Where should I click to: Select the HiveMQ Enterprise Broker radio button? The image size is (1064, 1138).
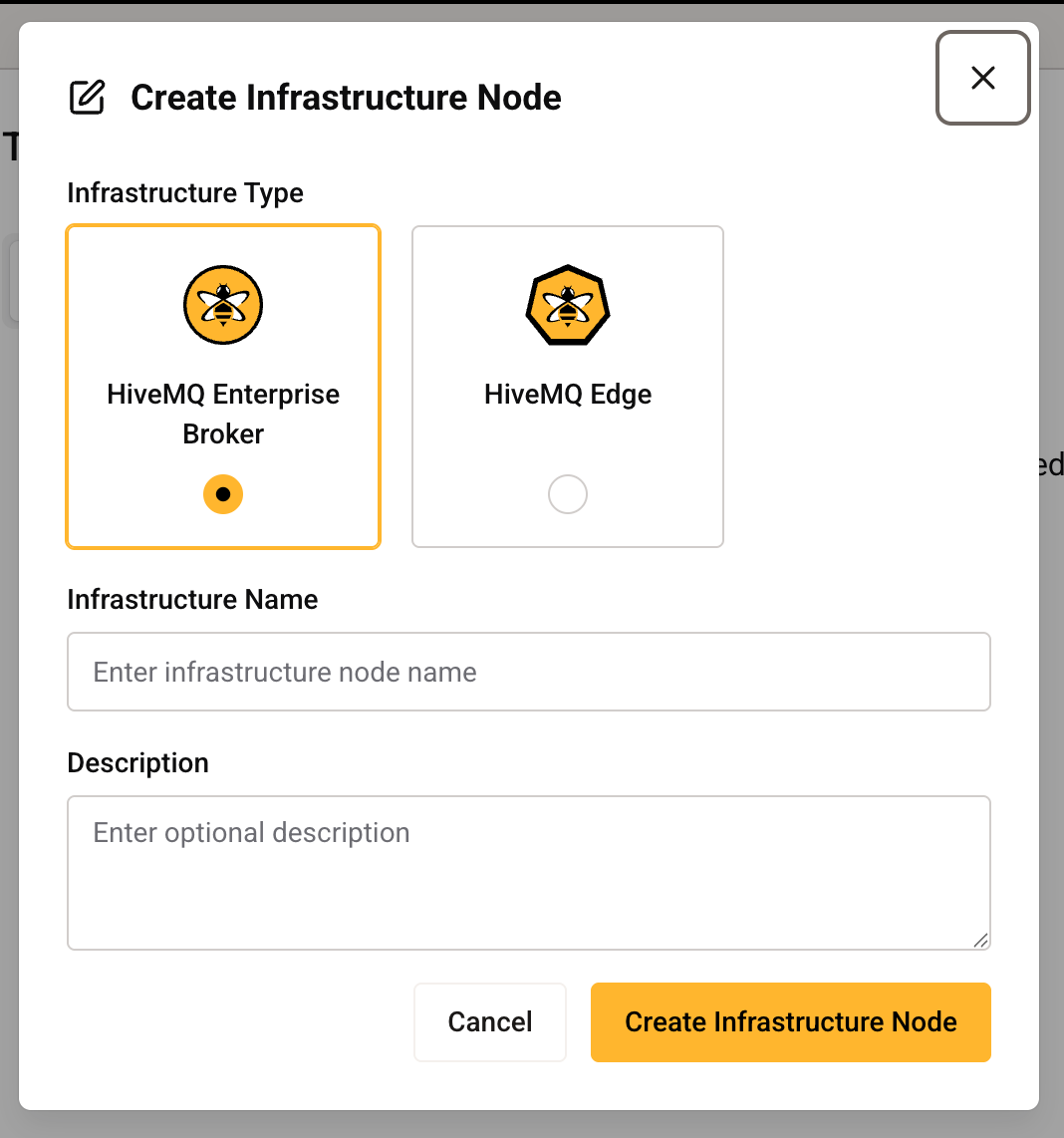coord(223,494)
